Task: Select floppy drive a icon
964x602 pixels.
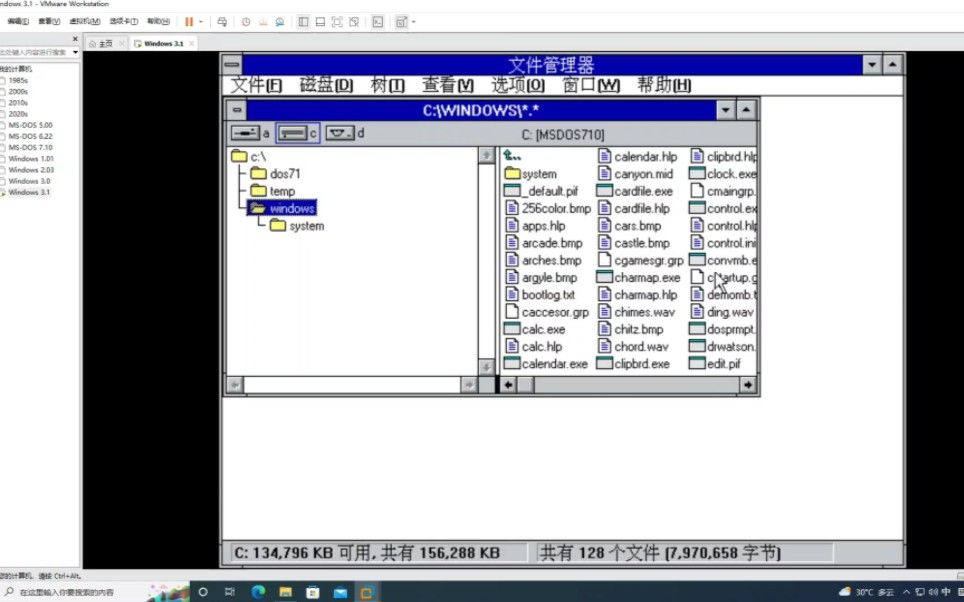Action: pyautogui.click(x=245, y=133)
